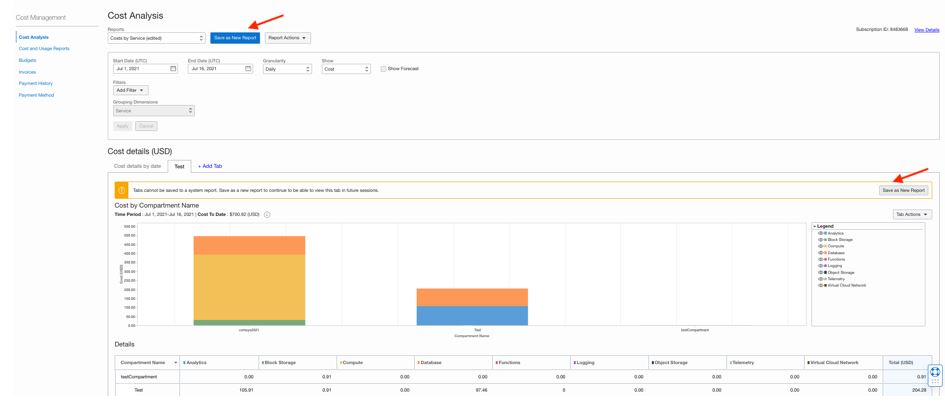Viewport: 945px width, 414px height.
Task: Open Budgets in the Cost Management sidebar
Action: [28, 60]
